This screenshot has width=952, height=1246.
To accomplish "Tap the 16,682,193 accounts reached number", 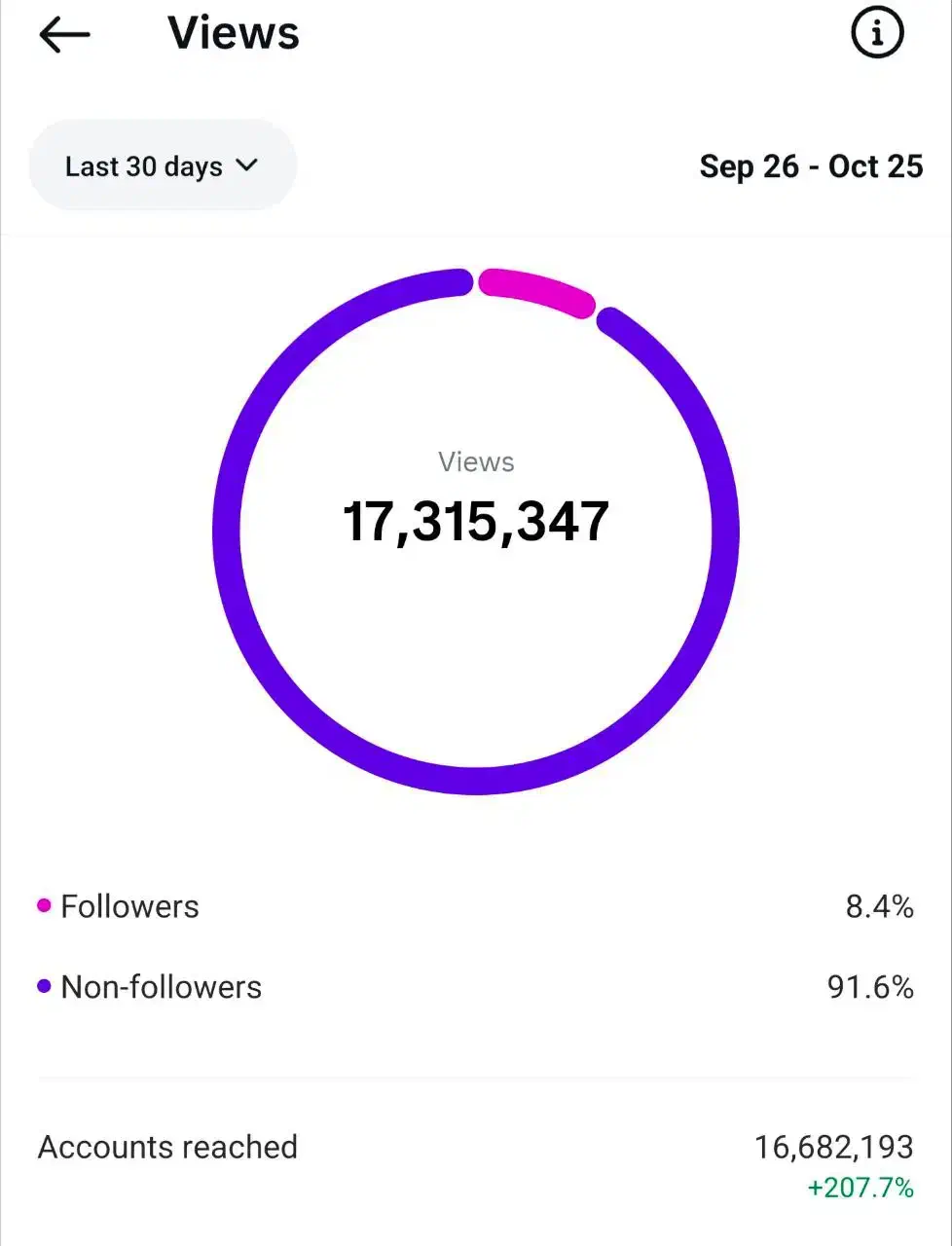I will tap(833, 1147).
